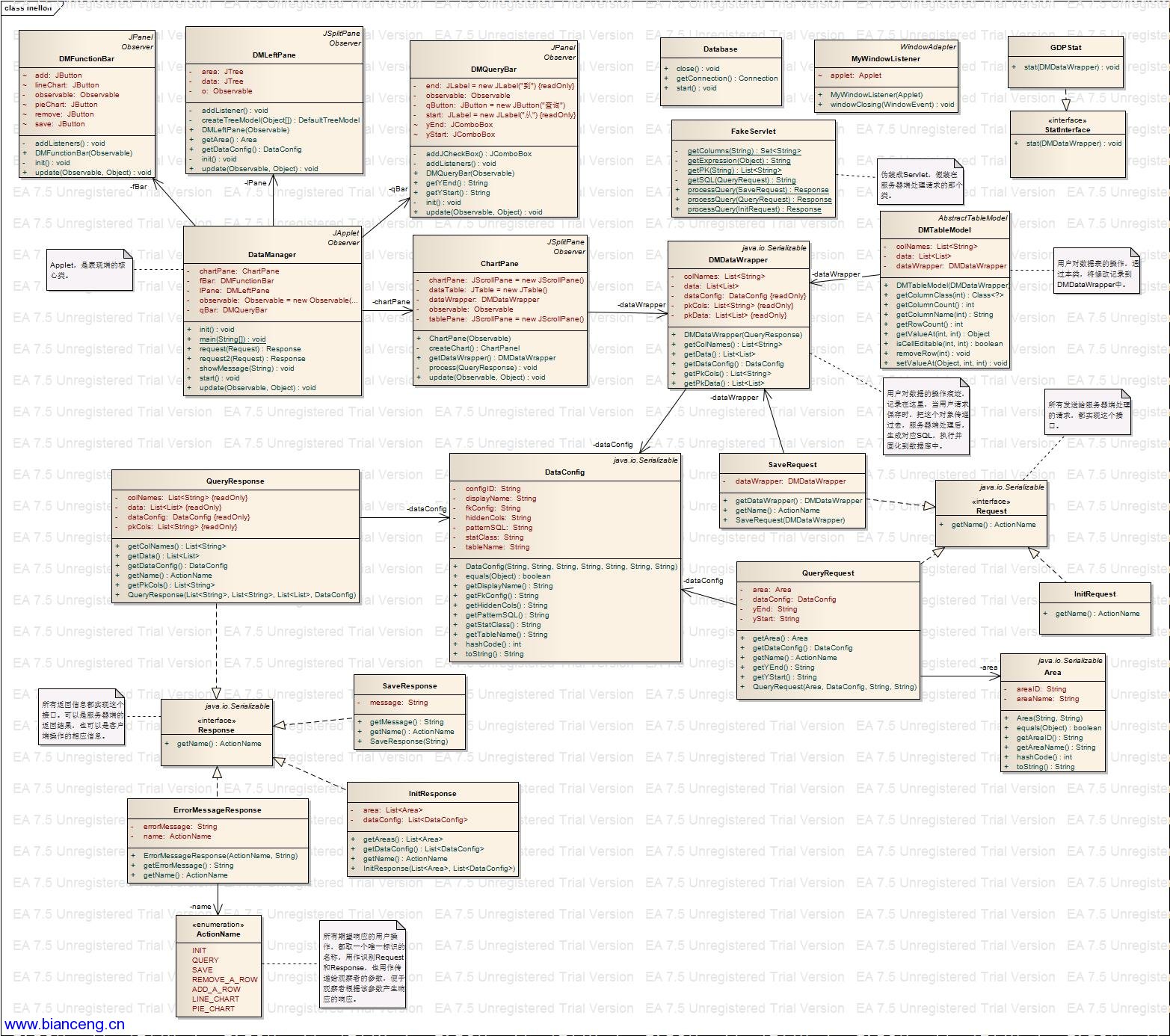1170x1036 pixels.
Task: Select the note beside the ActionName enumeration
Action: click(363, 966)
